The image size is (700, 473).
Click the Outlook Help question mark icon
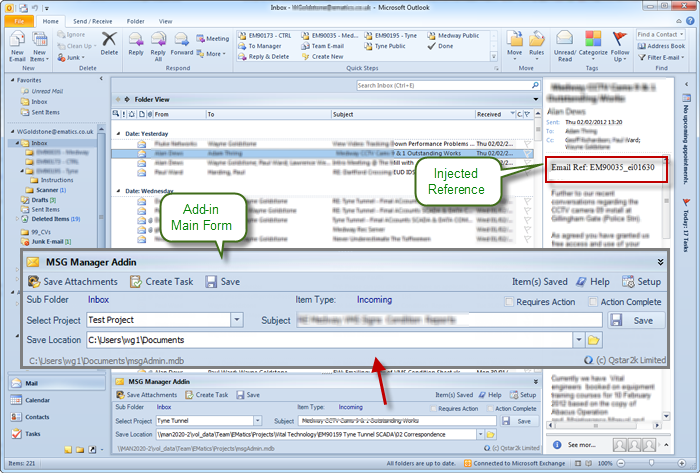click(691, 21)
